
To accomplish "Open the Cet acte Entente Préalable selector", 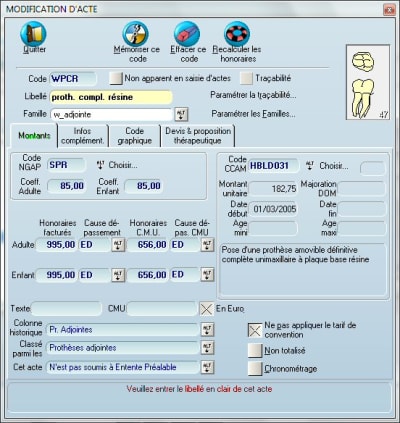I will (207, 367).
